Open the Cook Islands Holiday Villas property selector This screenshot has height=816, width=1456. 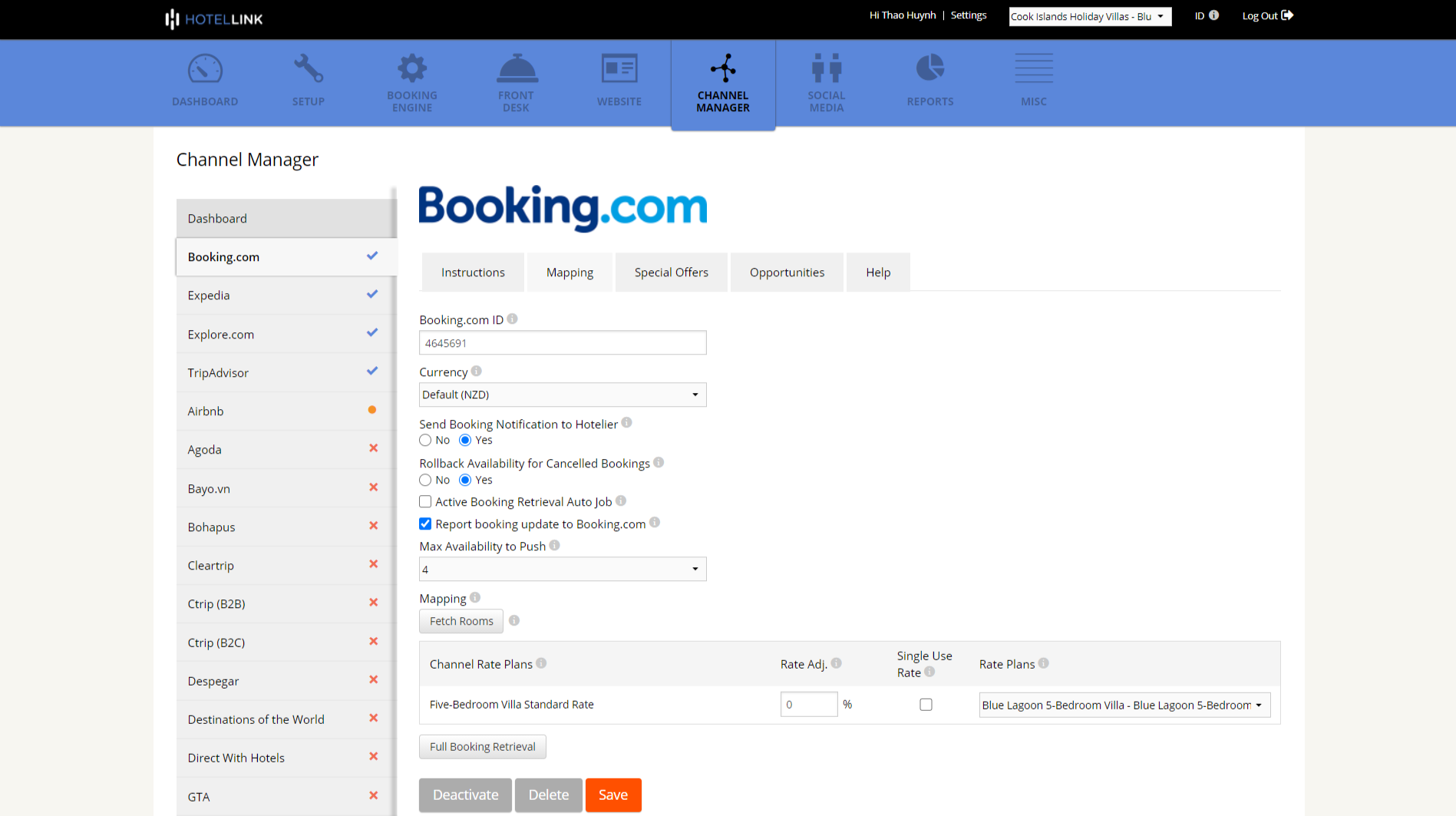pos(1089,16)
